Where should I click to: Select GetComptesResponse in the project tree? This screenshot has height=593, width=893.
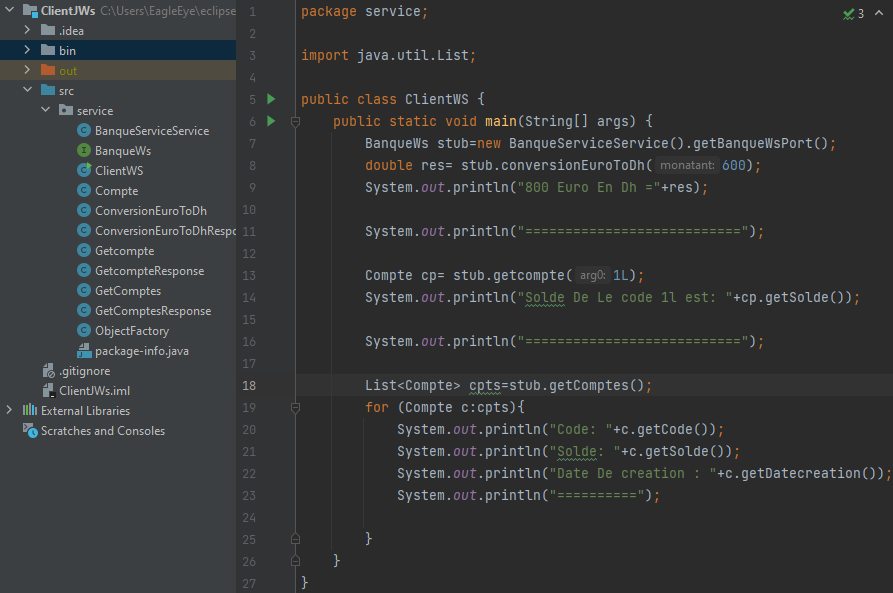click(153, 310)
